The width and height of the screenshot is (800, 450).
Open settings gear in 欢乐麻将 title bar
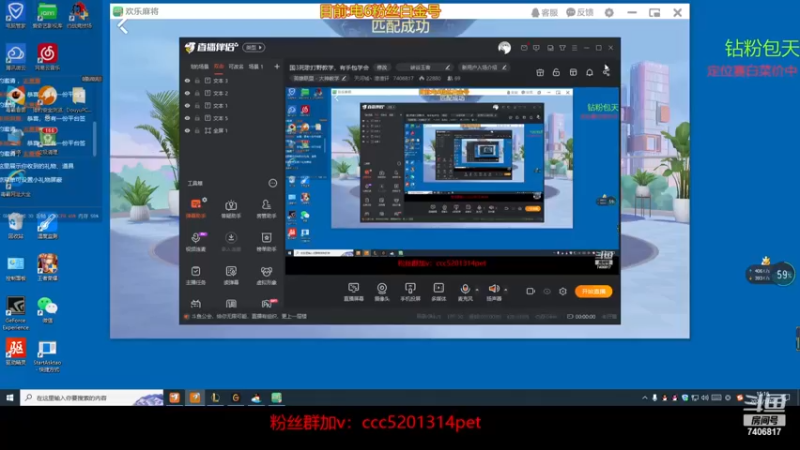[609, 12]
